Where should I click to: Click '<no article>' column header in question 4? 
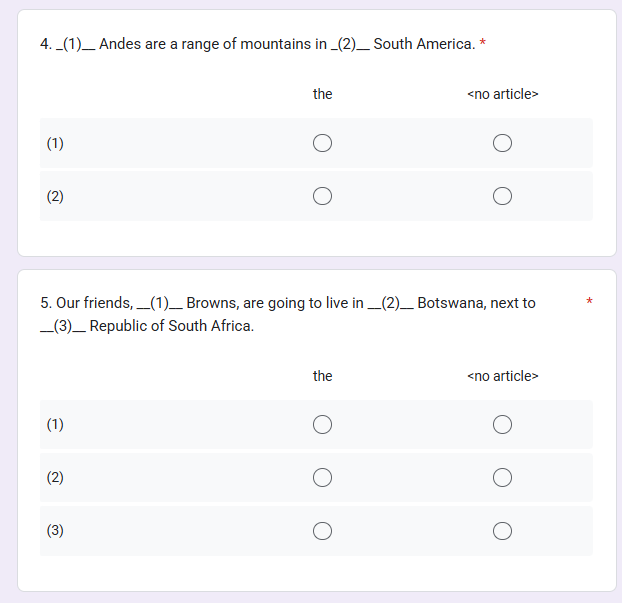point(502,94)
